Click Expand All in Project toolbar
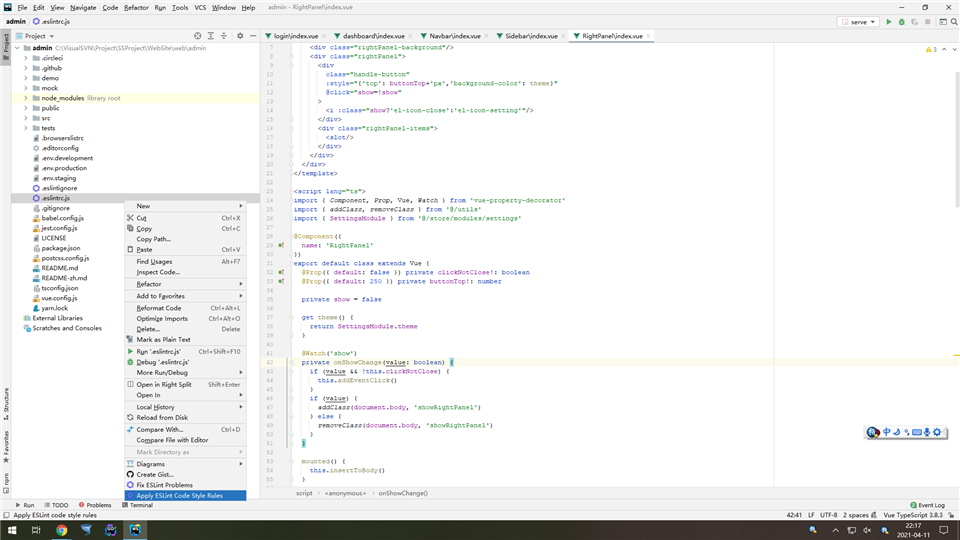This screenshot has width=960, height=540. 211,36
